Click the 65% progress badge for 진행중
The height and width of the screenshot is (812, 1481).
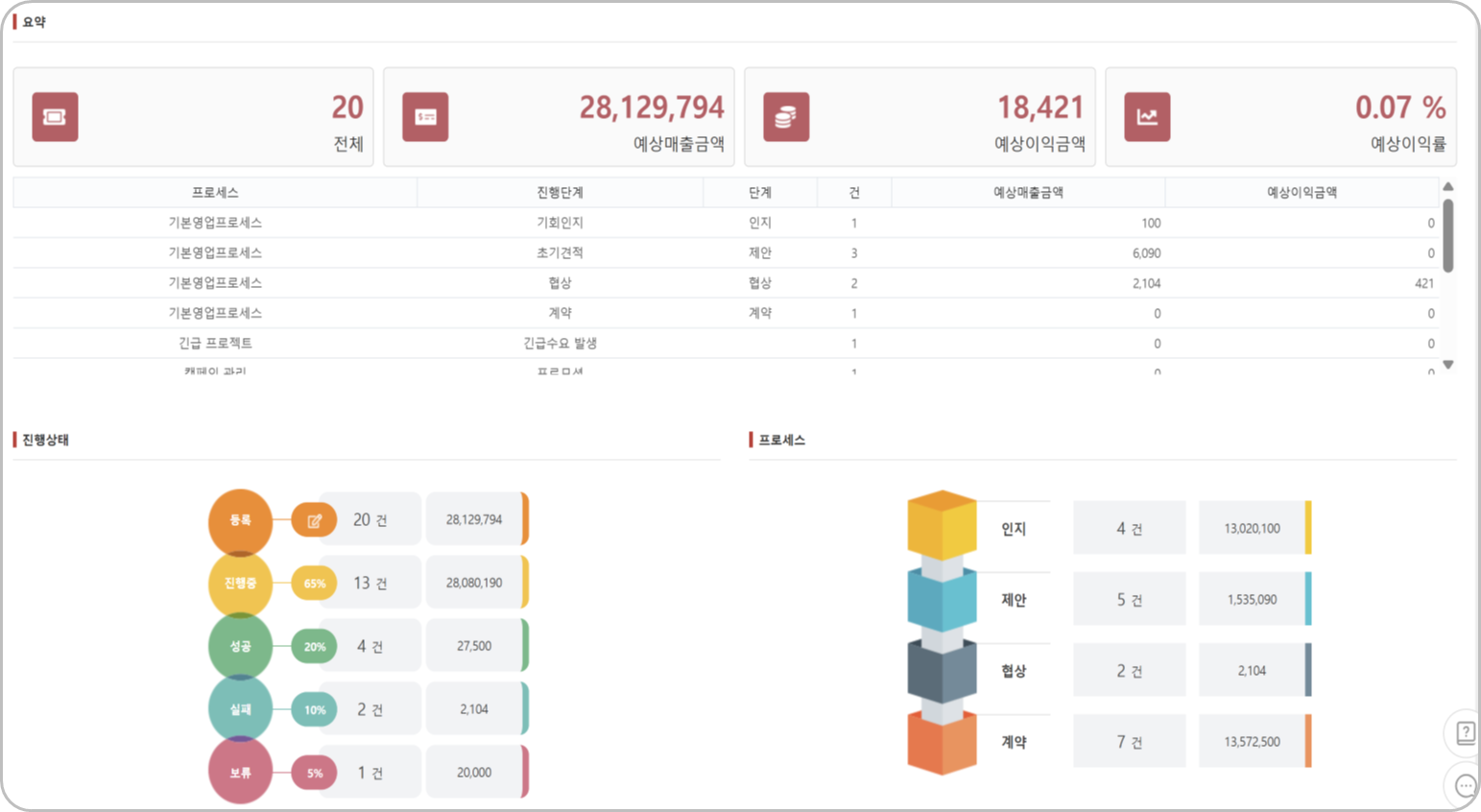tap(314, 584)
